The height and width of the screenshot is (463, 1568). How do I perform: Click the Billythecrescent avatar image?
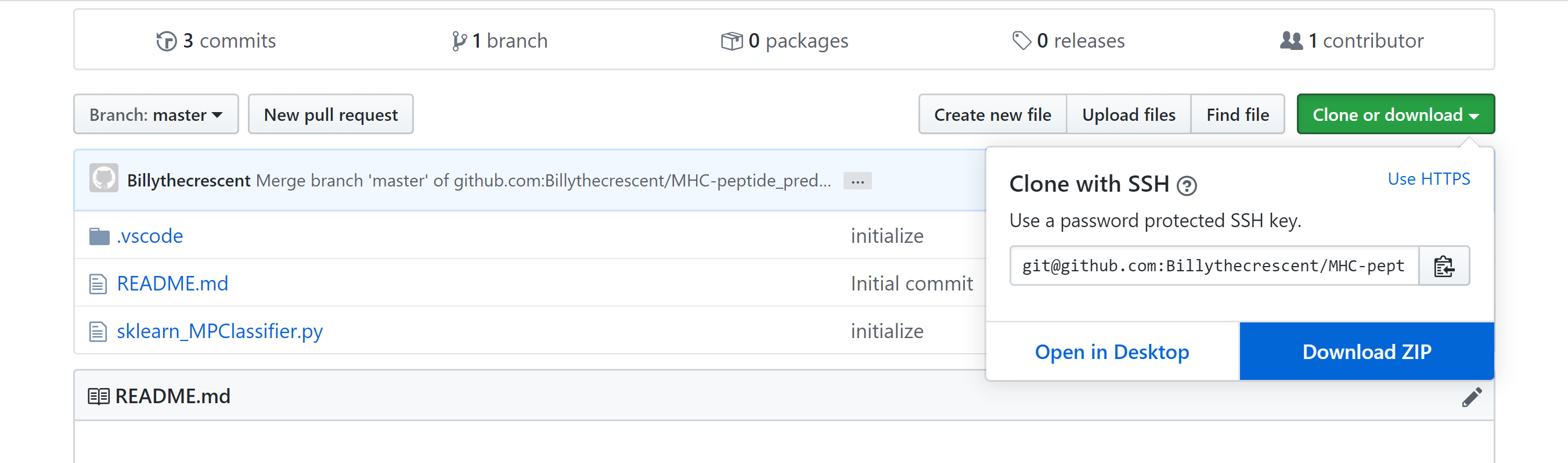point(103,178)
